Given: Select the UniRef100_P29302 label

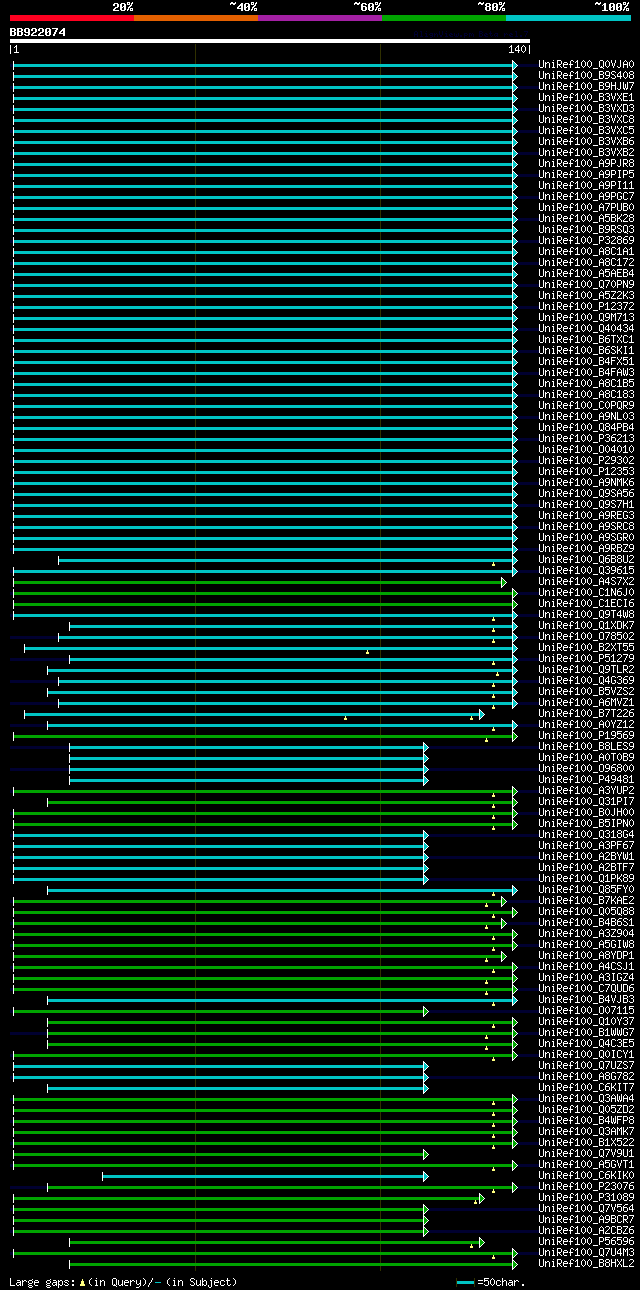Looking at the screenshot, I should click(x=586, y=460).
